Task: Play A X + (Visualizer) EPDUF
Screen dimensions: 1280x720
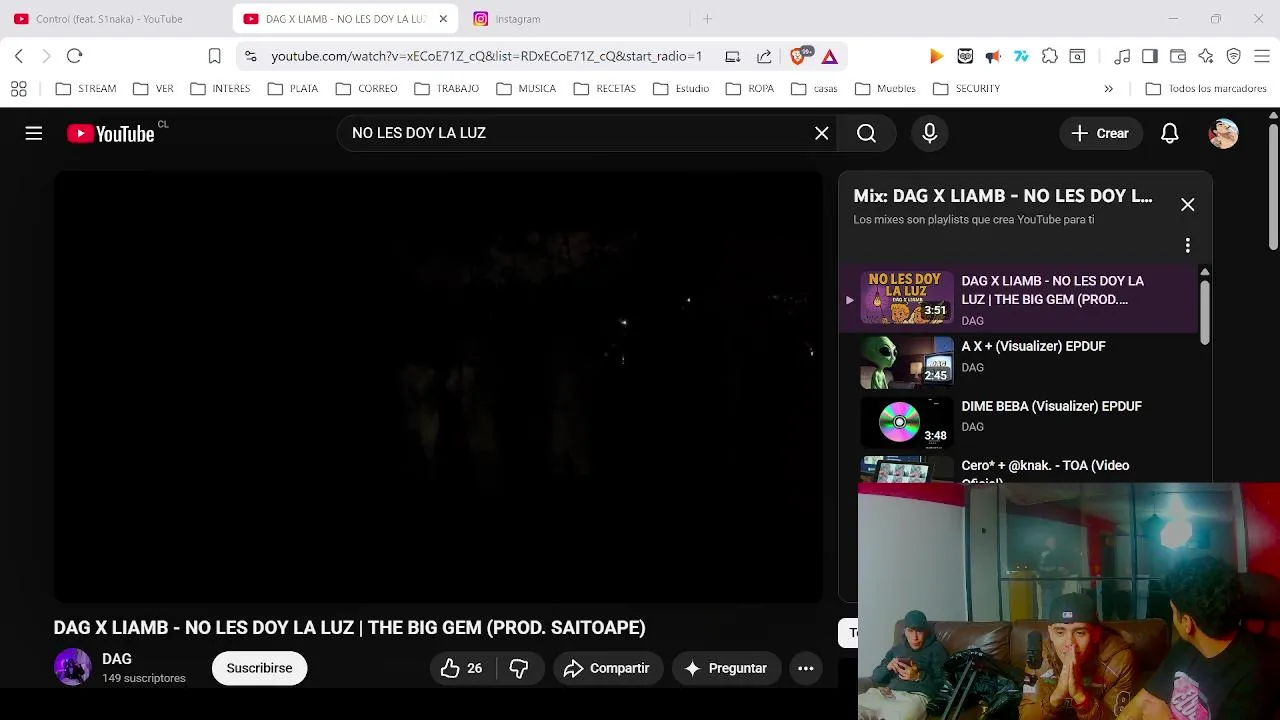Action: 1018,361
